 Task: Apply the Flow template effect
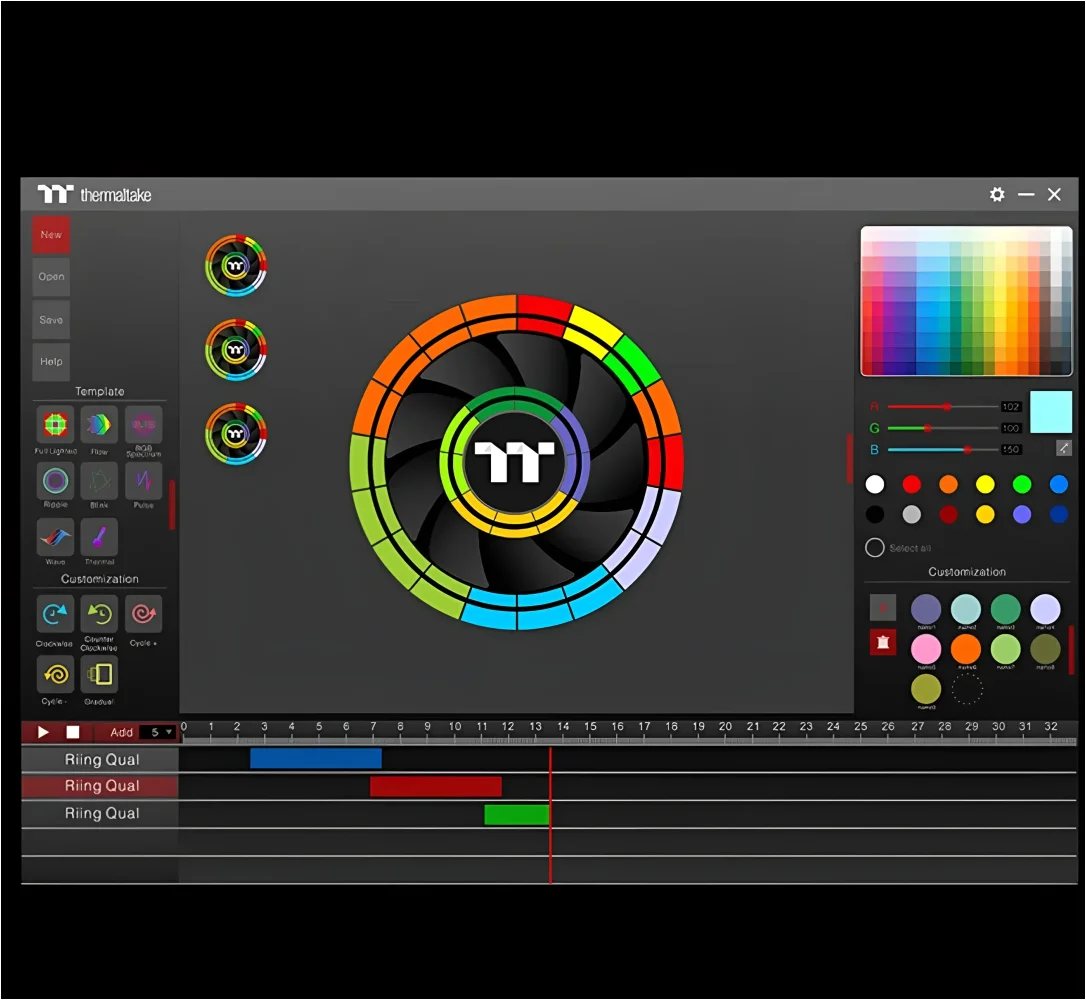coord(99,424)
